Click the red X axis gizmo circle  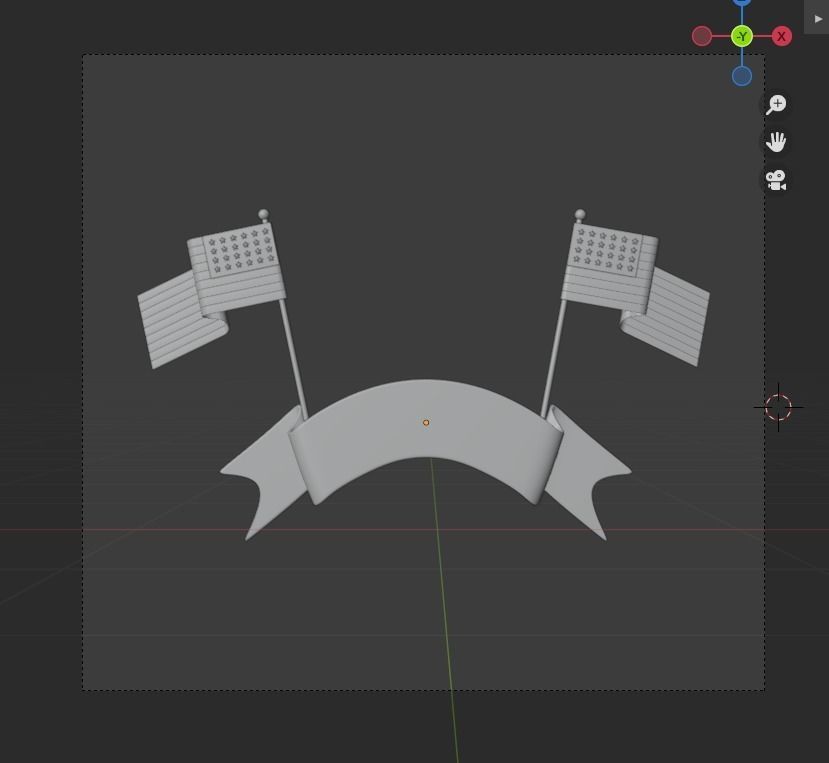tap(781, 36)
